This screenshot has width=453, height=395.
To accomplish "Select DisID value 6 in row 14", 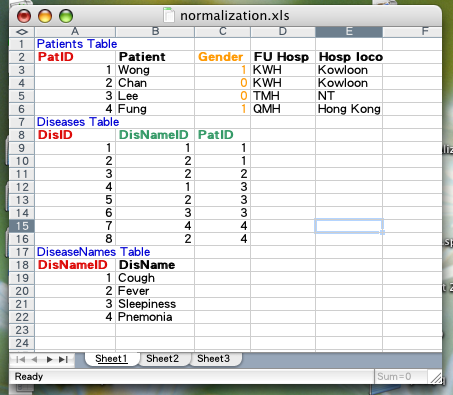I will coord(75,213).
